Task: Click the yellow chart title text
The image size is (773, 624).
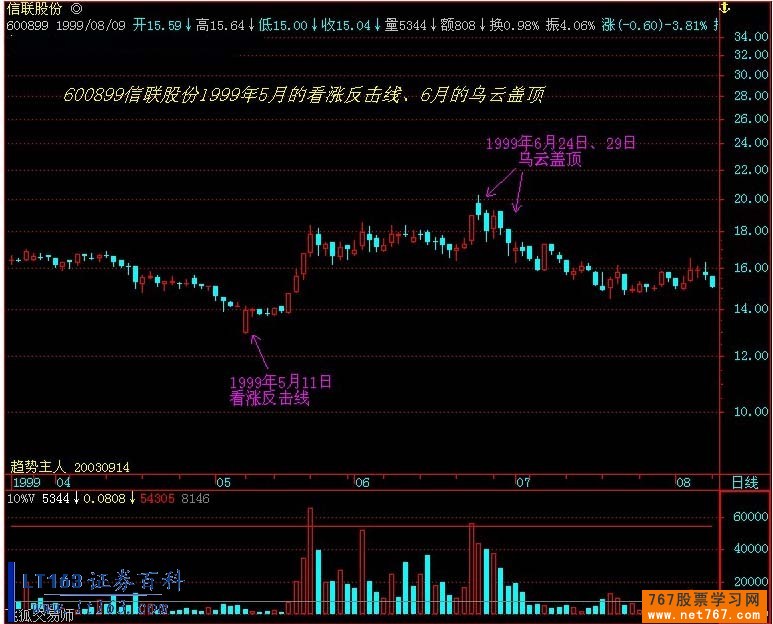Action: [x=303, y=95]
